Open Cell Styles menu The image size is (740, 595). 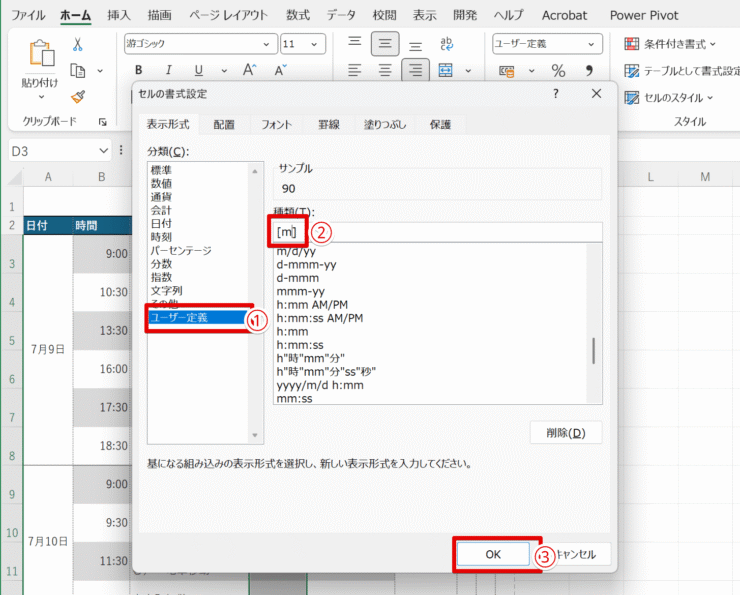pos(668,98)
